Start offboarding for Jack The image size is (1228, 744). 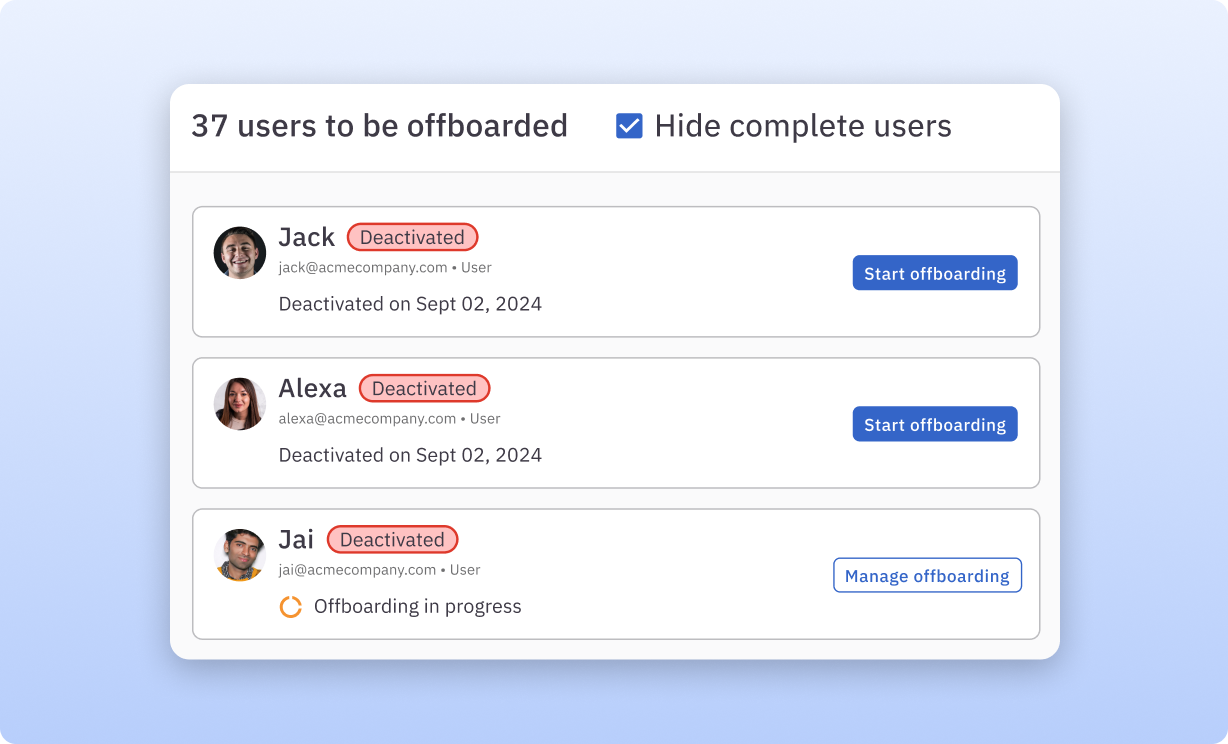click(934, 273)
